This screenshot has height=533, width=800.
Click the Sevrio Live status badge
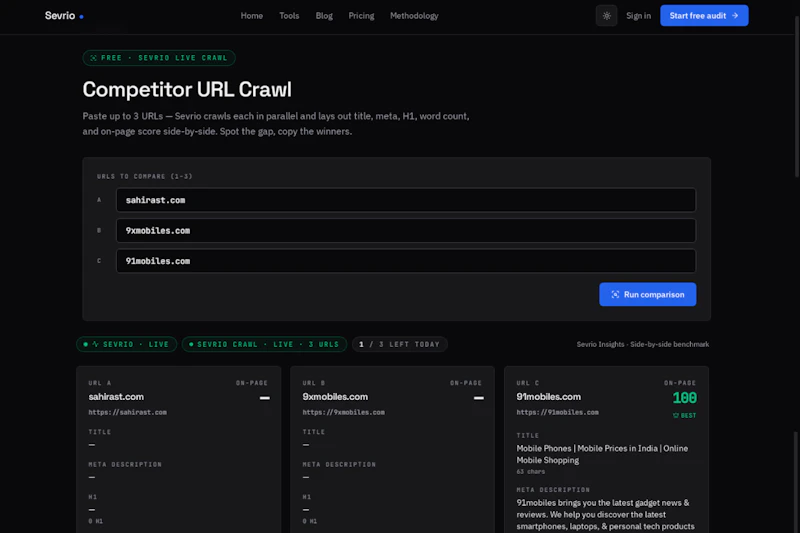(x=127, y=344)
